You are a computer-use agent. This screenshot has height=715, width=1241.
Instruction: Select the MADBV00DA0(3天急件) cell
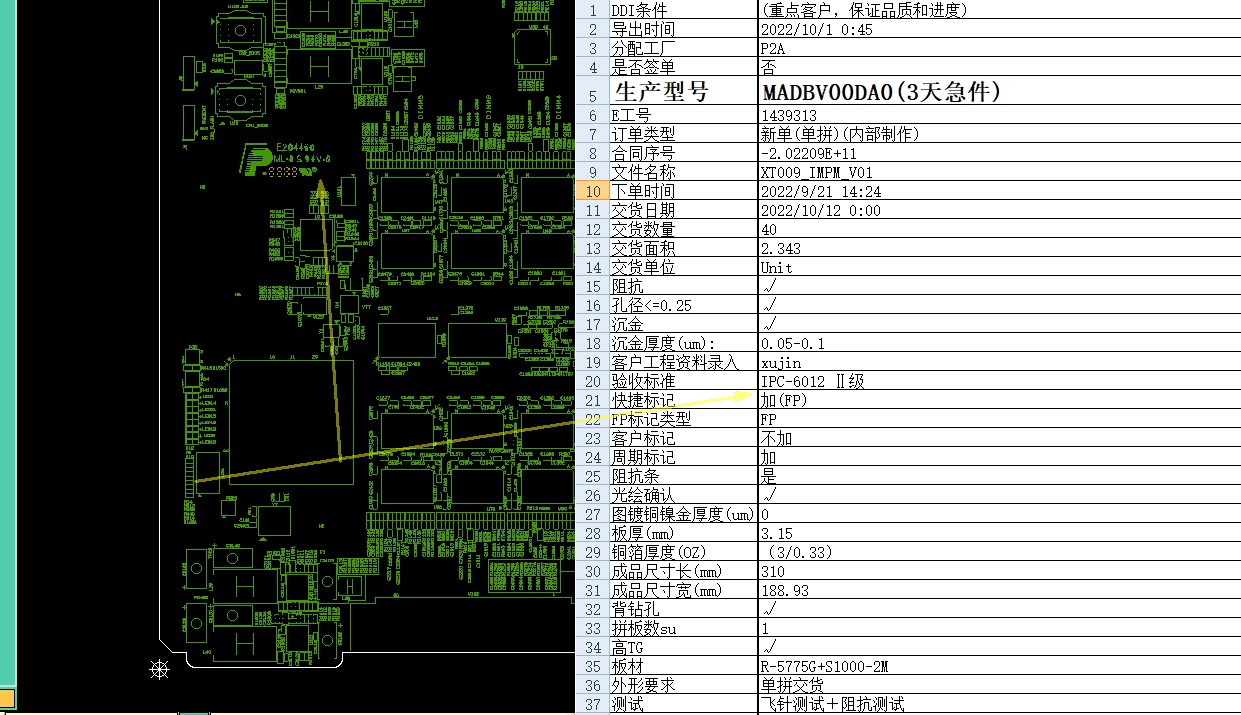[x=999, y=93]
